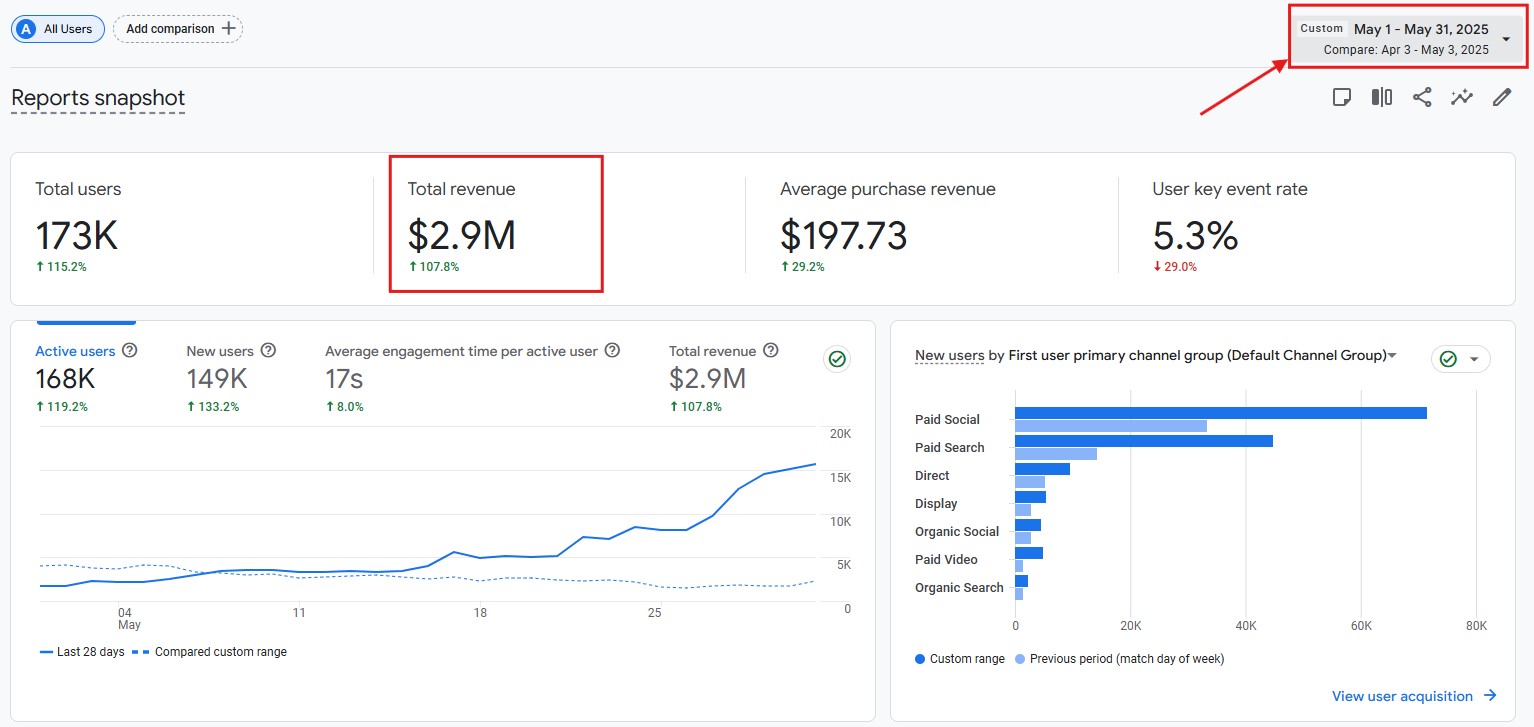Toggle the Last 28 days legend series

(x=82, y=652)
